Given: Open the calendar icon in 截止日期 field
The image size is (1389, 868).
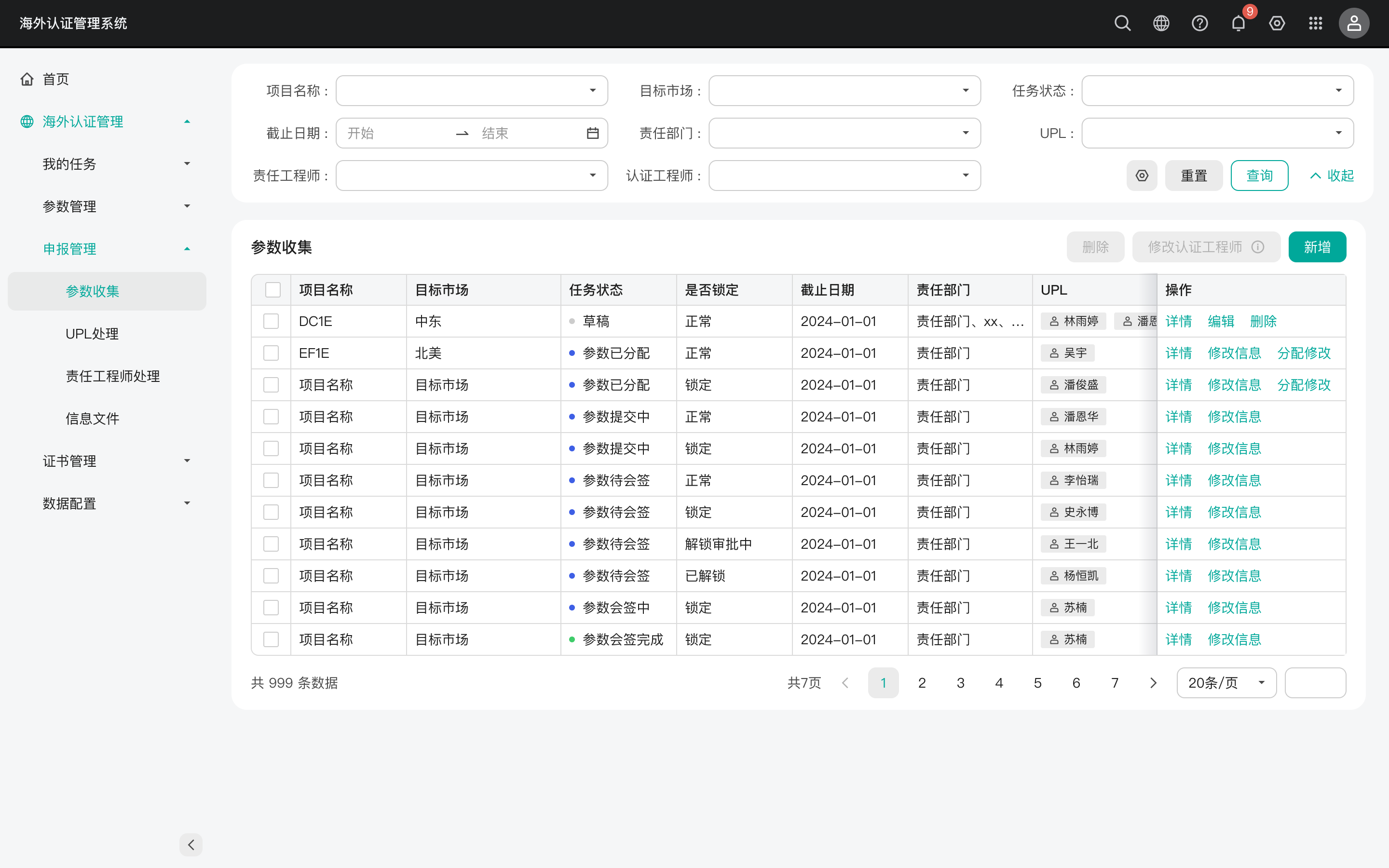Looking at the screenshot, I should 593,133.
